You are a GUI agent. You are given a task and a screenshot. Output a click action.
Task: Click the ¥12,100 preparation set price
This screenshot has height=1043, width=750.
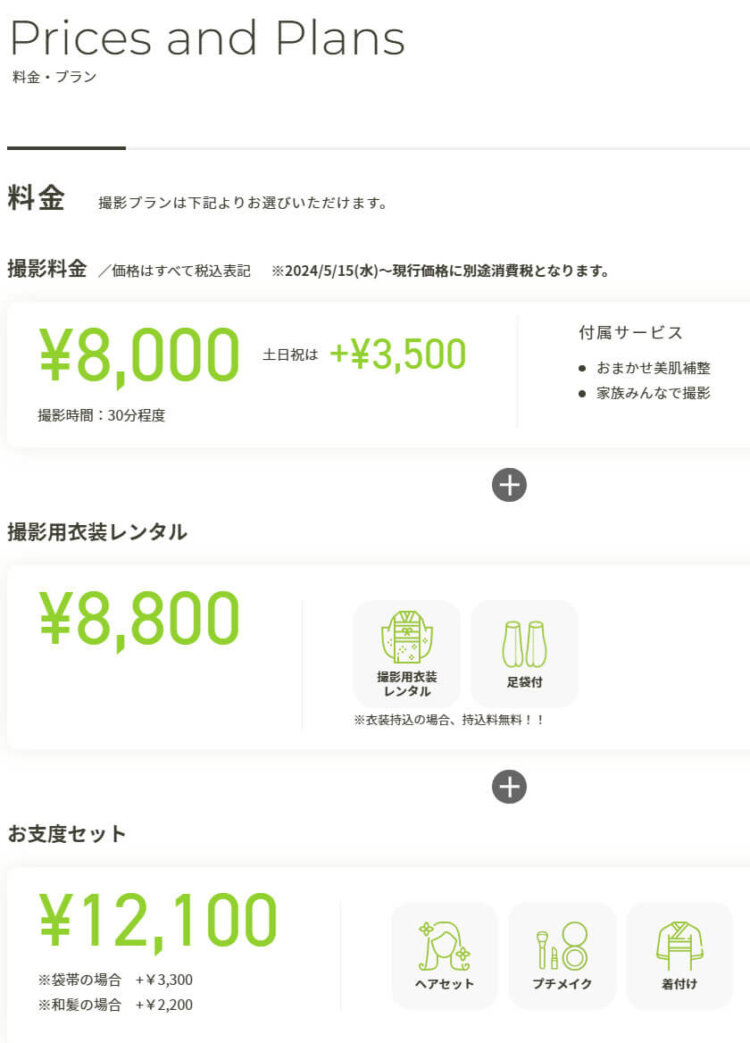(x=158, y=921)
